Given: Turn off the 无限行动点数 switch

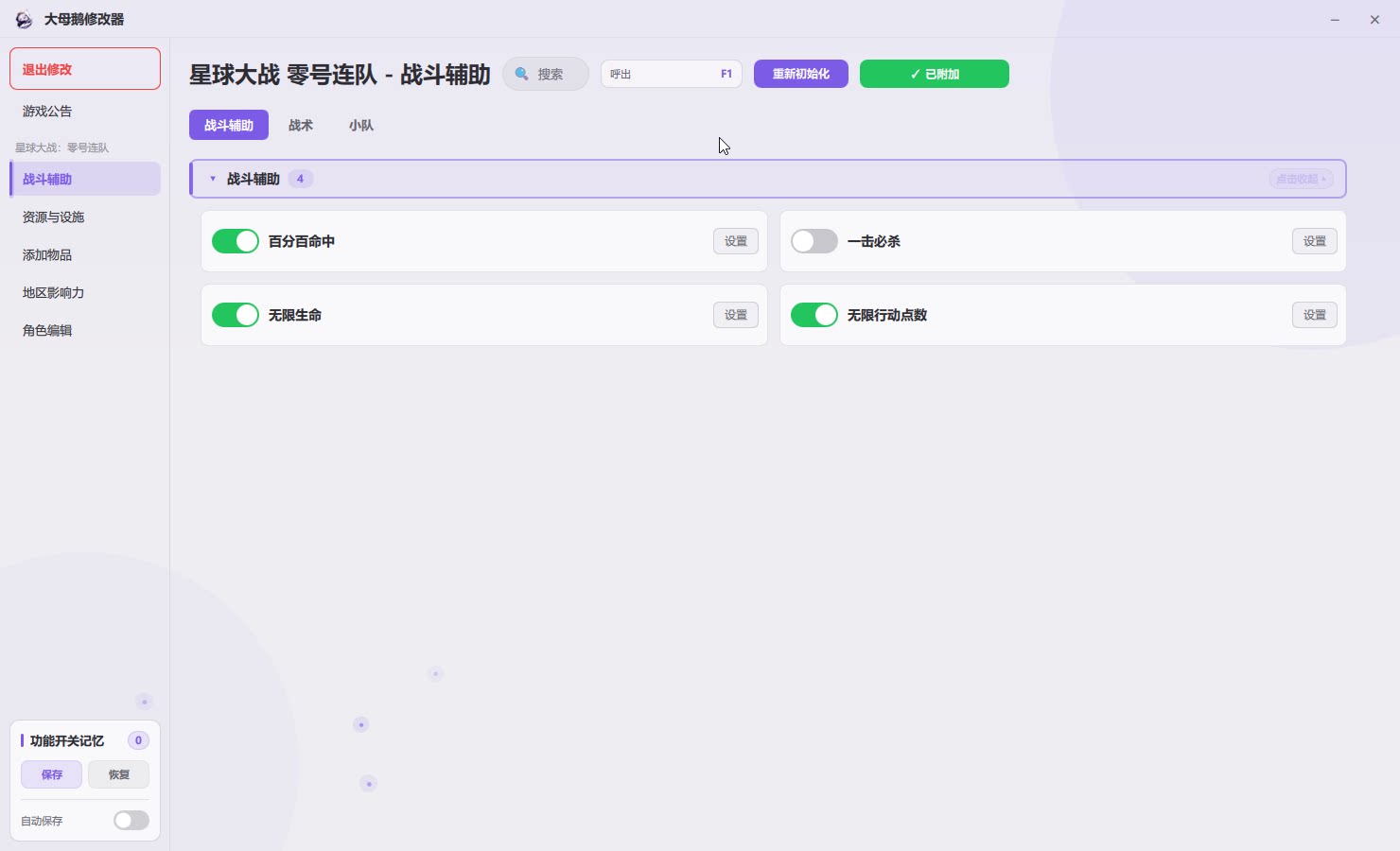Looking at the screenshot, I should tap(814, 315).
